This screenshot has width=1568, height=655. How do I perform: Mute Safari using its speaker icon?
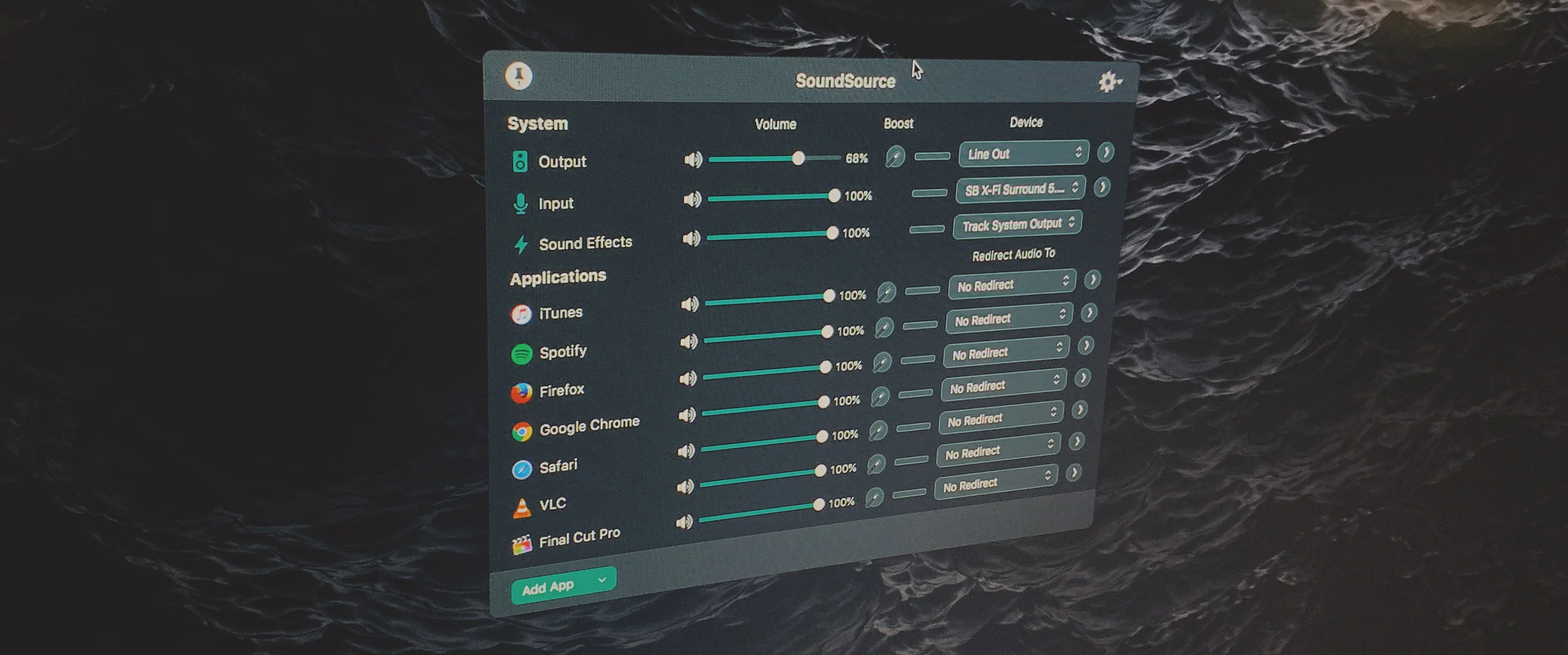(686, 451)
